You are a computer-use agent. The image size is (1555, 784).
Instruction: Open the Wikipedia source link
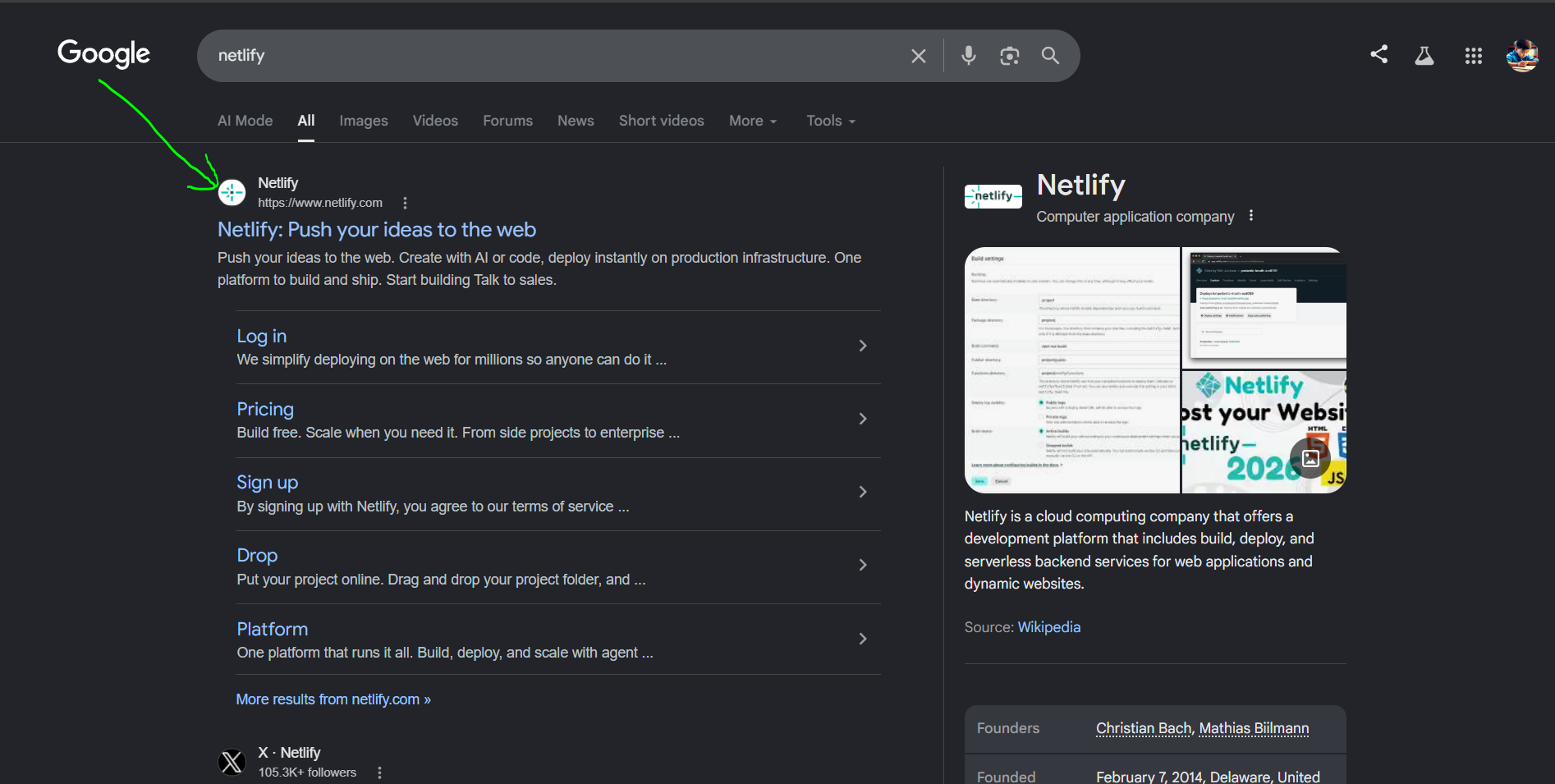point(1049,627)
